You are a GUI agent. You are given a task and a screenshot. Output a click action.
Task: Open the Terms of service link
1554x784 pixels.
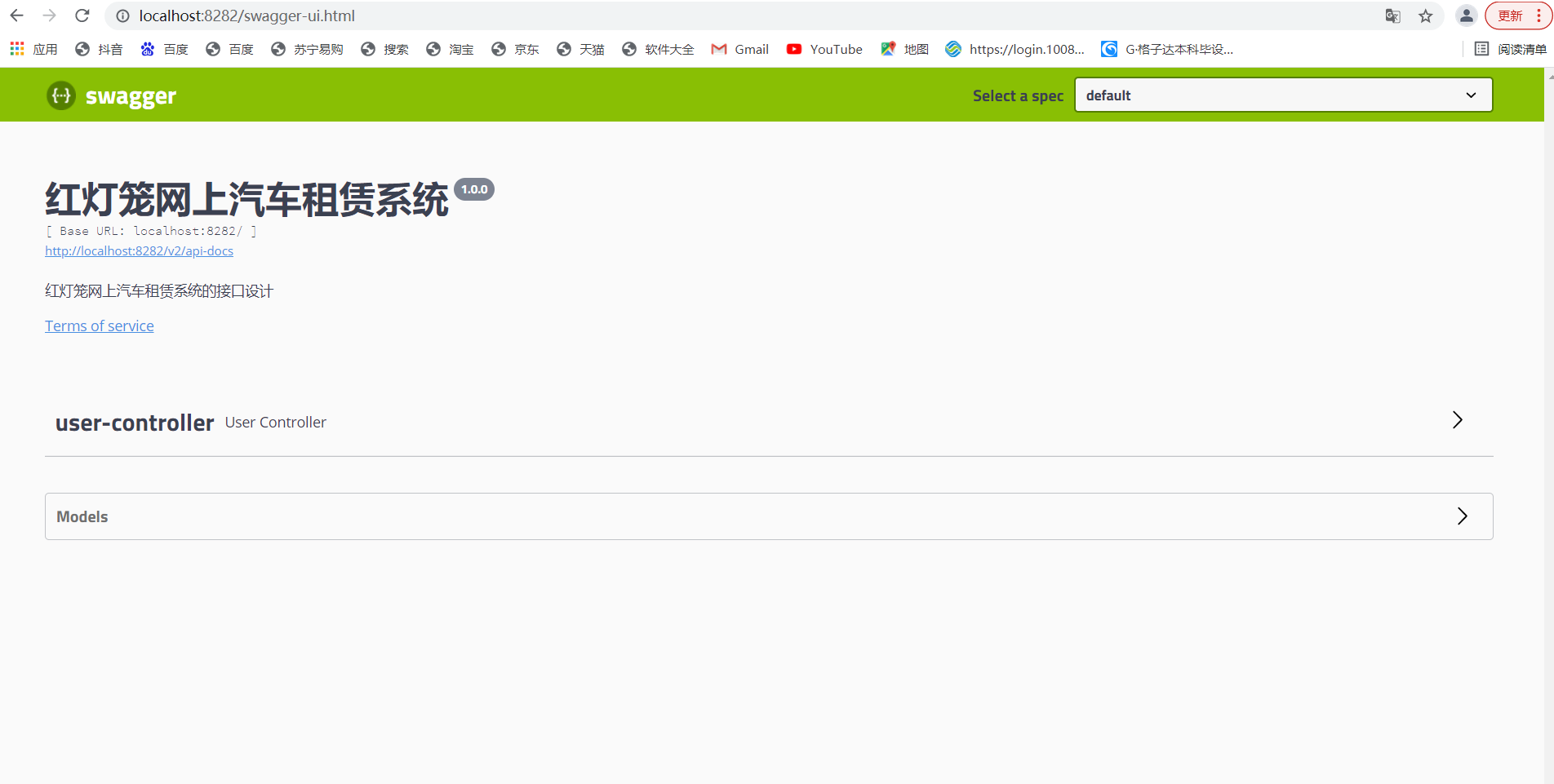click(99, 326)
